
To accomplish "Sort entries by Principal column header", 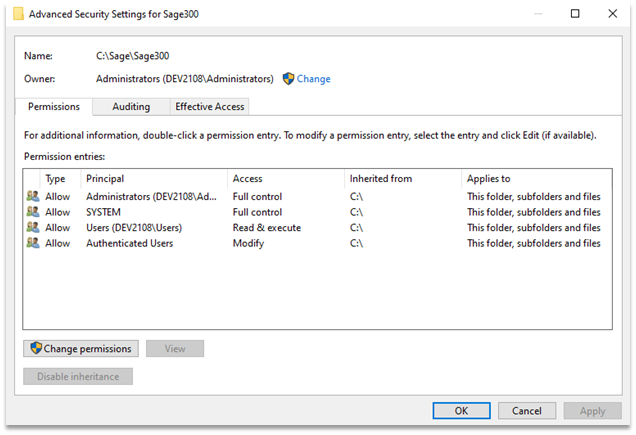I will coord(156,179).
